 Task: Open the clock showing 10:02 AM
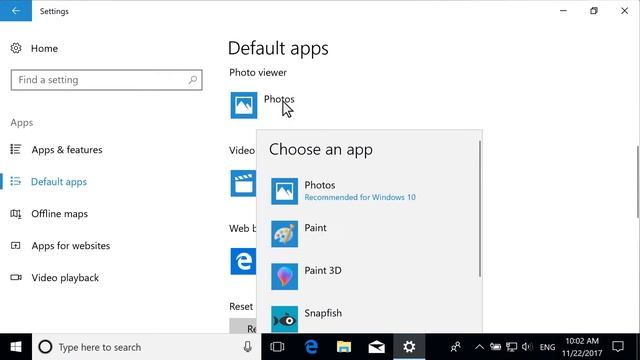(x=582, y=347)
